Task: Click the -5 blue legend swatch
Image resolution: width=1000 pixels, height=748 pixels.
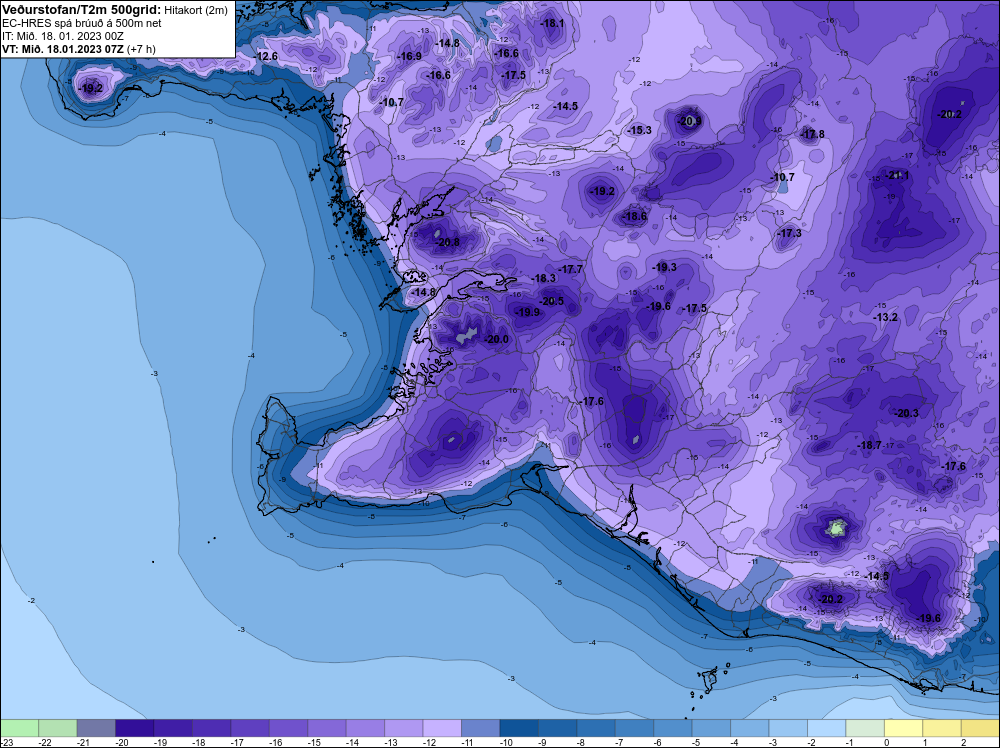Action: (711, 728)
